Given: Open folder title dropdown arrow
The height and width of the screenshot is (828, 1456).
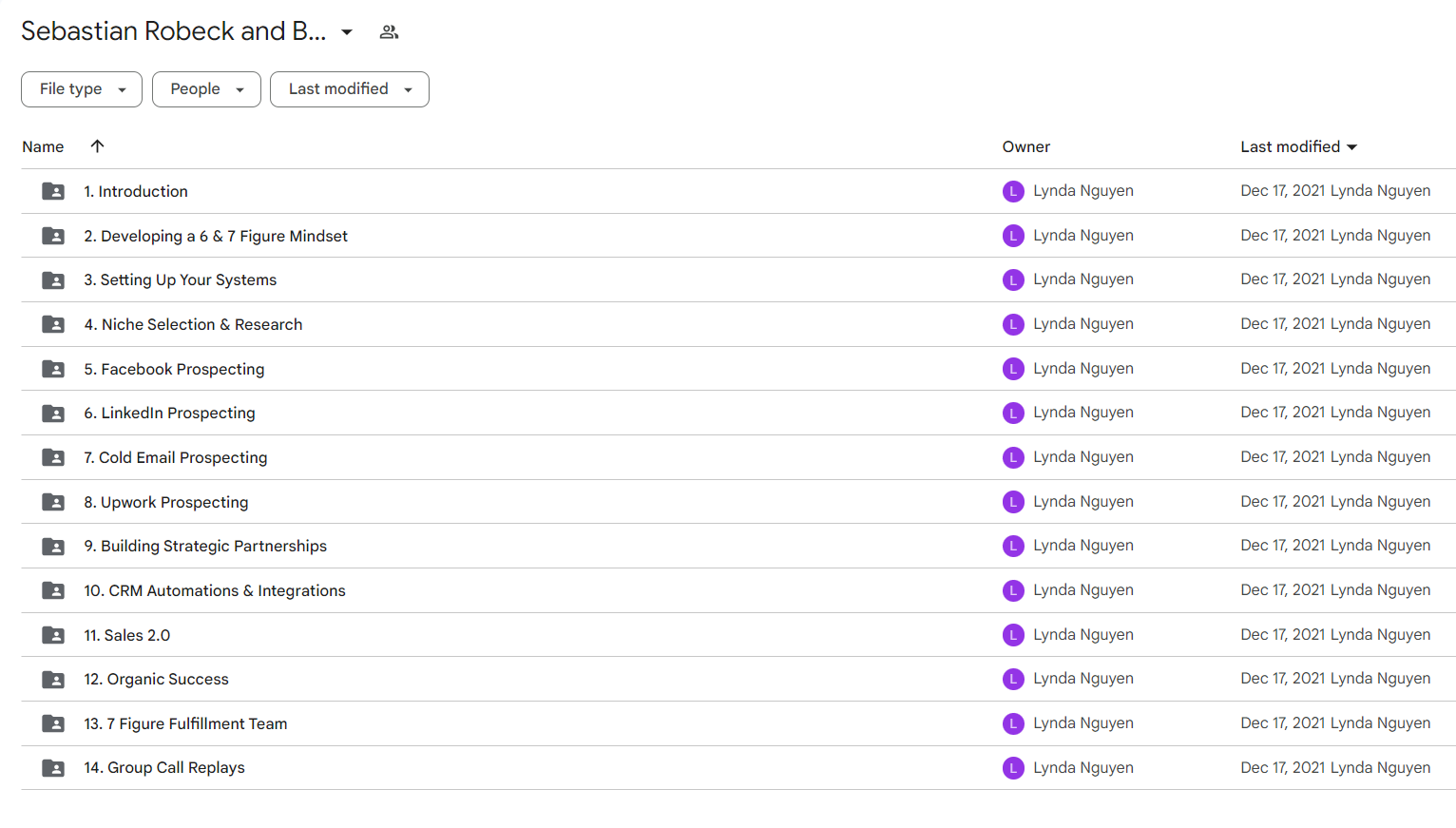Looking at the screenshot, I should [347, 32].
